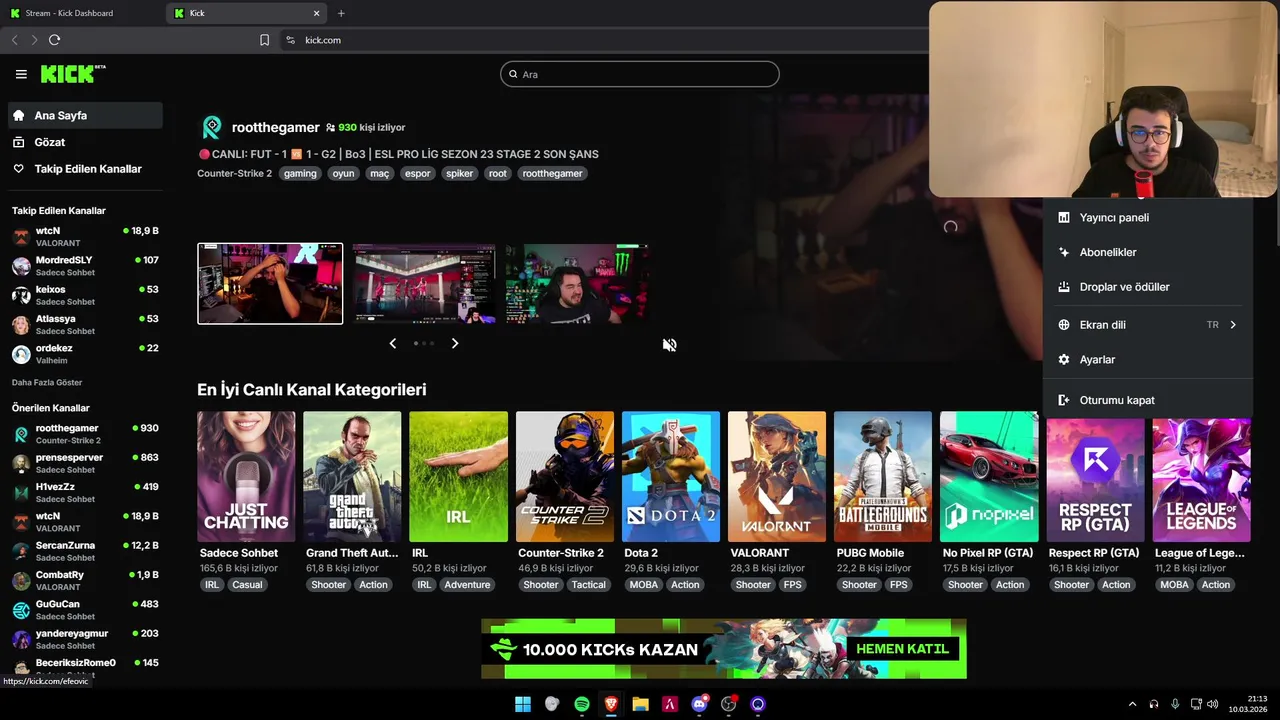
Task: Bookmark this page icon
Action: (264, 40)
